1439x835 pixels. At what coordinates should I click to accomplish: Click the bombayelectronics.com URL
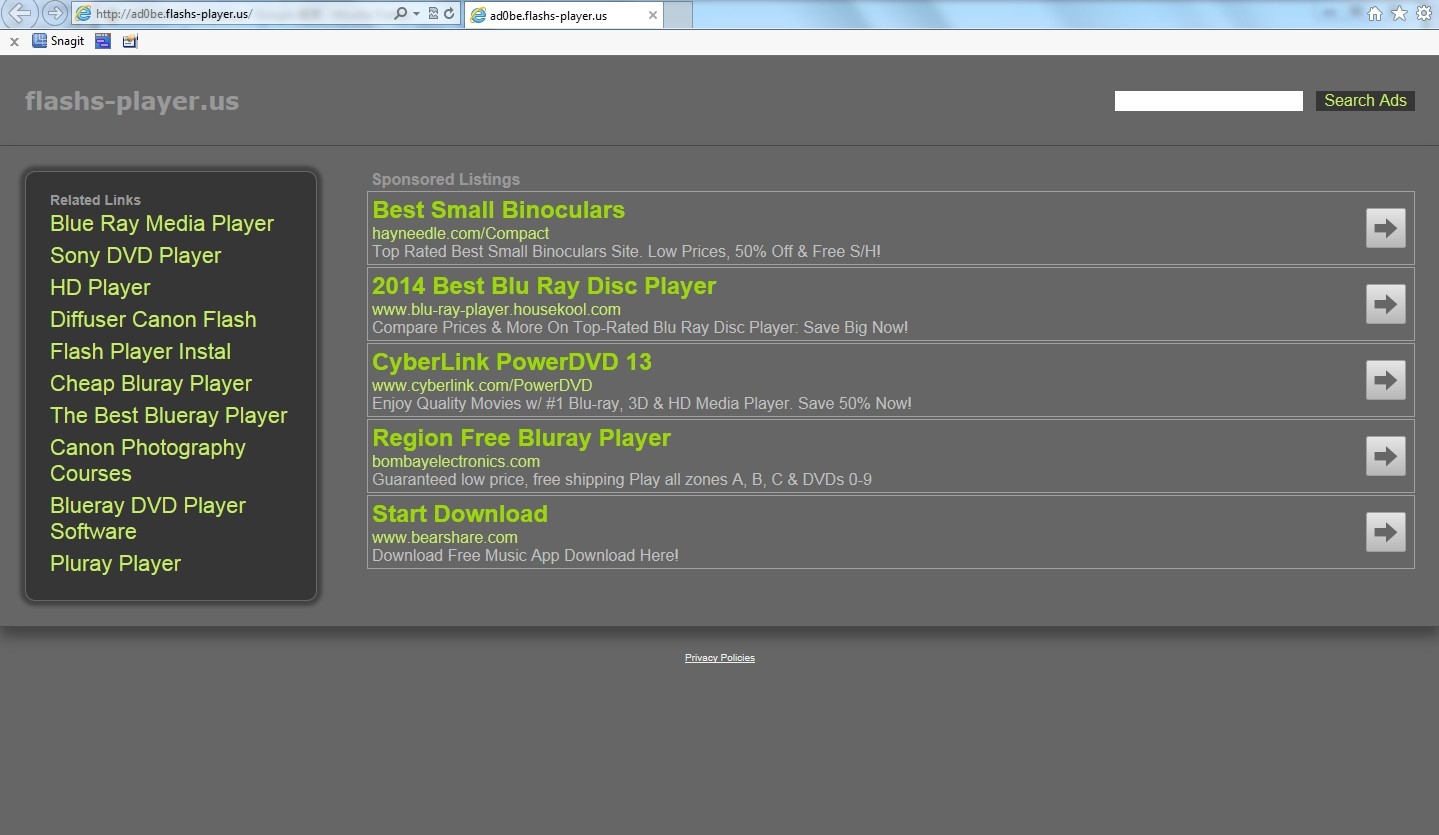tap(456, 461)
